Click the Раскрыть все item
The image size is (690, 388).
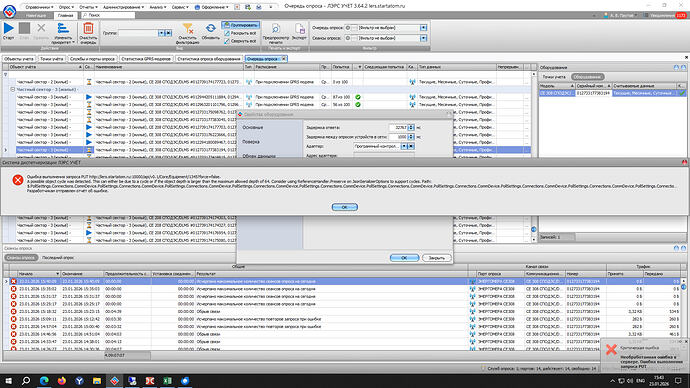pos(240,33)
